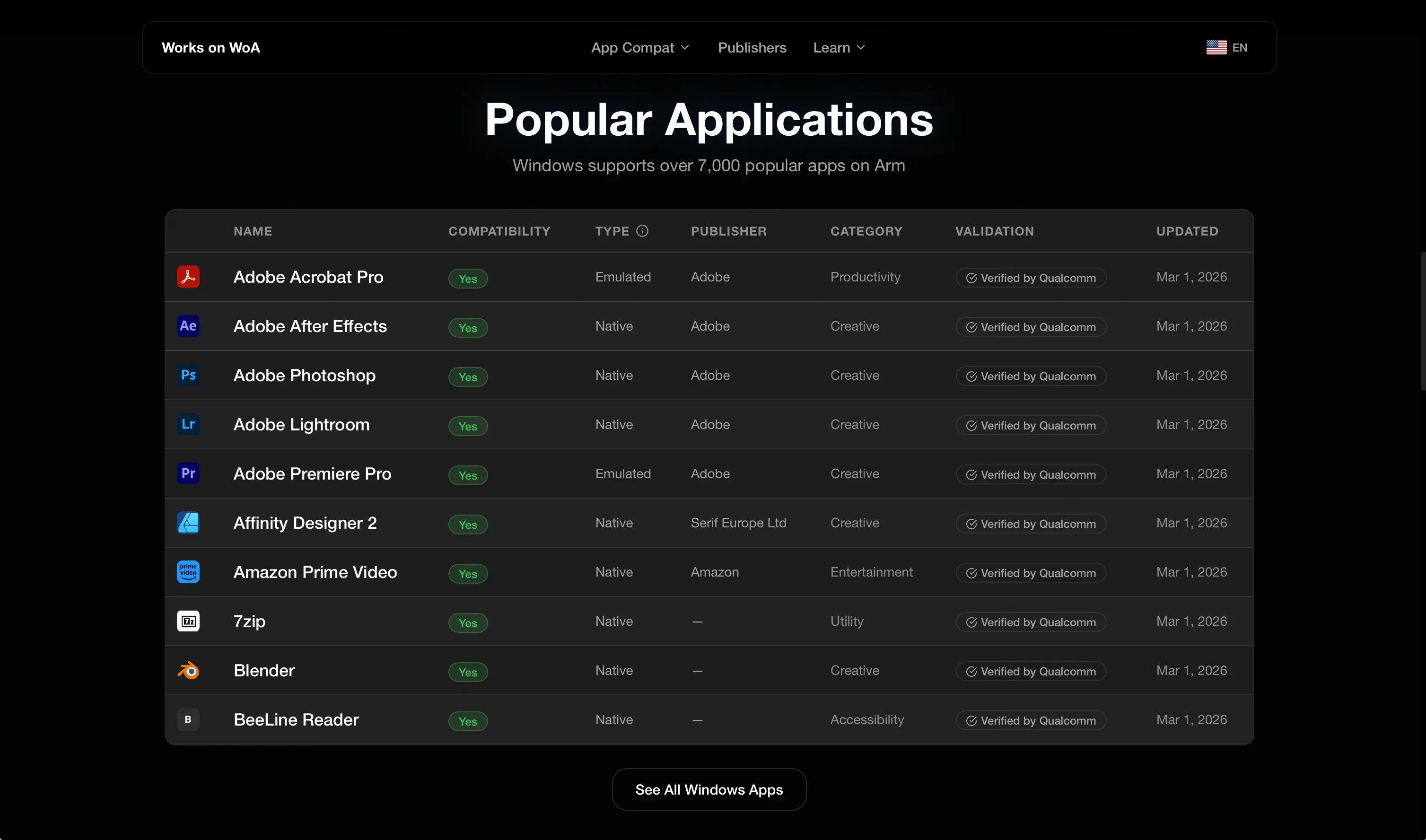Click the US flag language icon
The height and width of the screenshot is (840, 1426).
[x=1216, y=48]
